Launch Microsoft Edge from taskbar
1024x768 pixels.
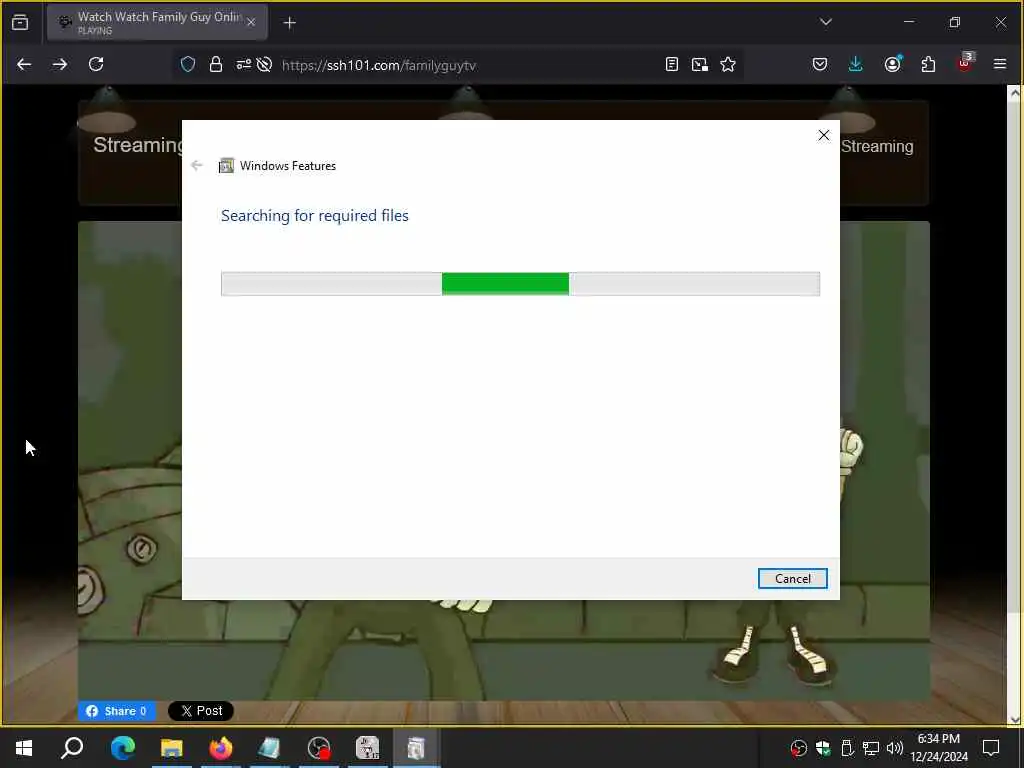click(x=122, y=748)
